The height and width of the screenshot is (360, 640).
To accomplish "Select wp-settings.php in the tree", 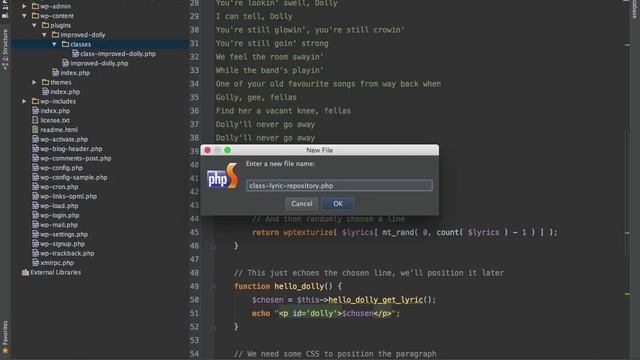I will pyautogui.click(x=64, y=234).
